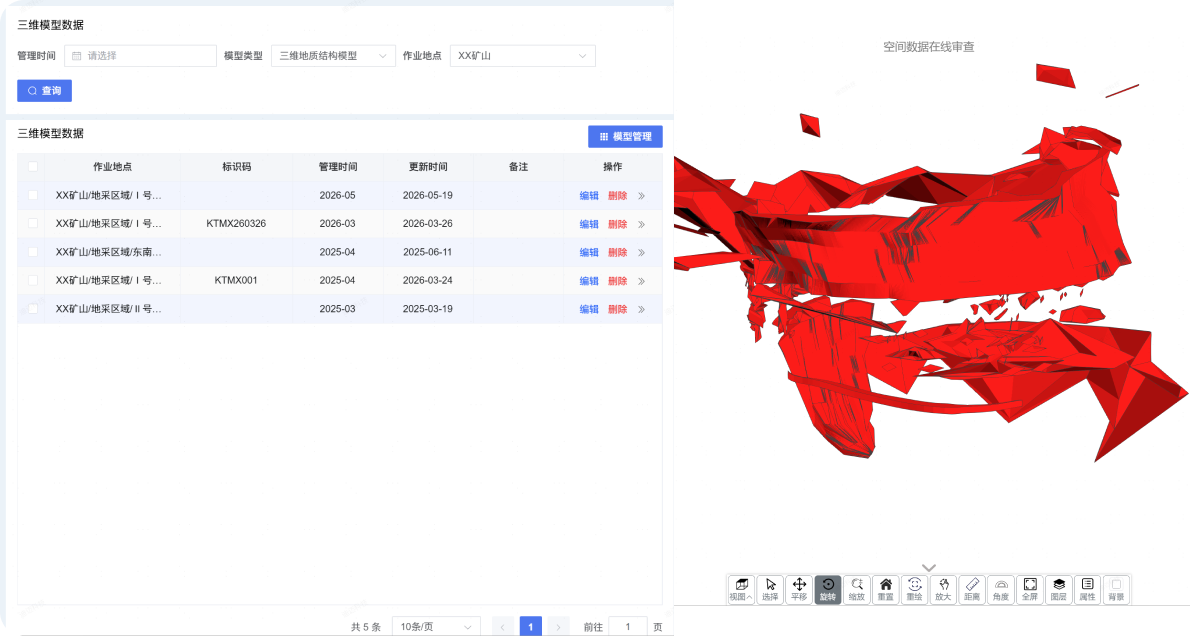1190x636 pixels.
Task: Activate the 角度 angle measure tool
Action: click(1001, 589)
